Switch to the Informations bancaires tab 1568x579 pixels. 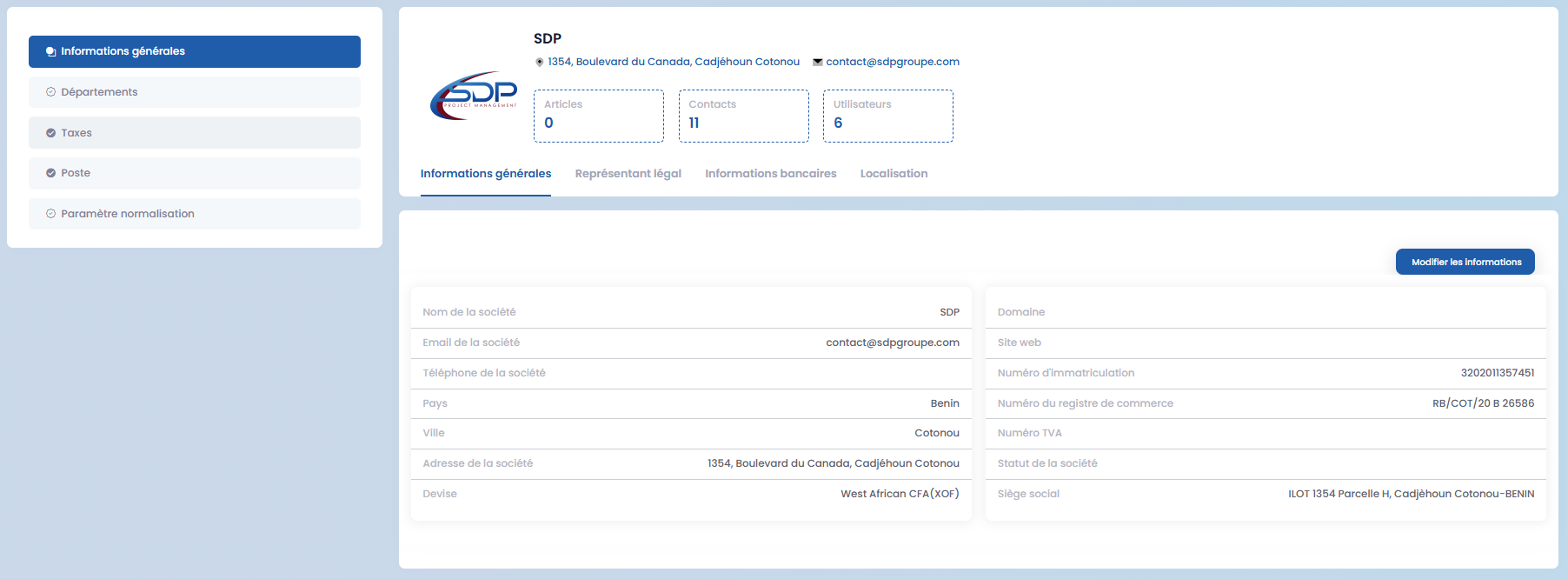coord(770,174)
